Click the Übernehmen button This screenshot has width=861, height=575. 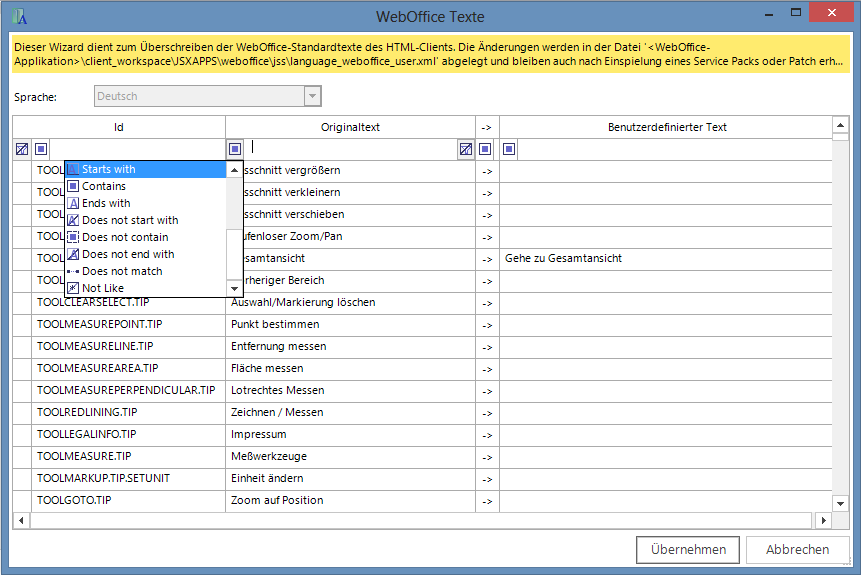(x=688, y=549)
